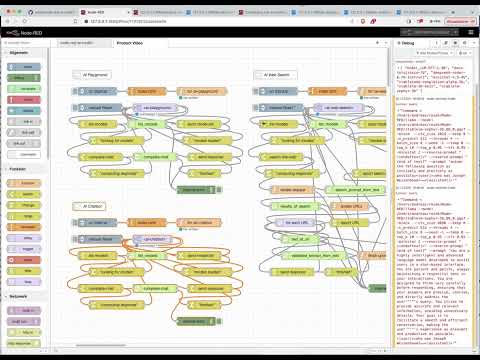
Task: Select list_models function node in AI Playground
Action: pos(147,124)
